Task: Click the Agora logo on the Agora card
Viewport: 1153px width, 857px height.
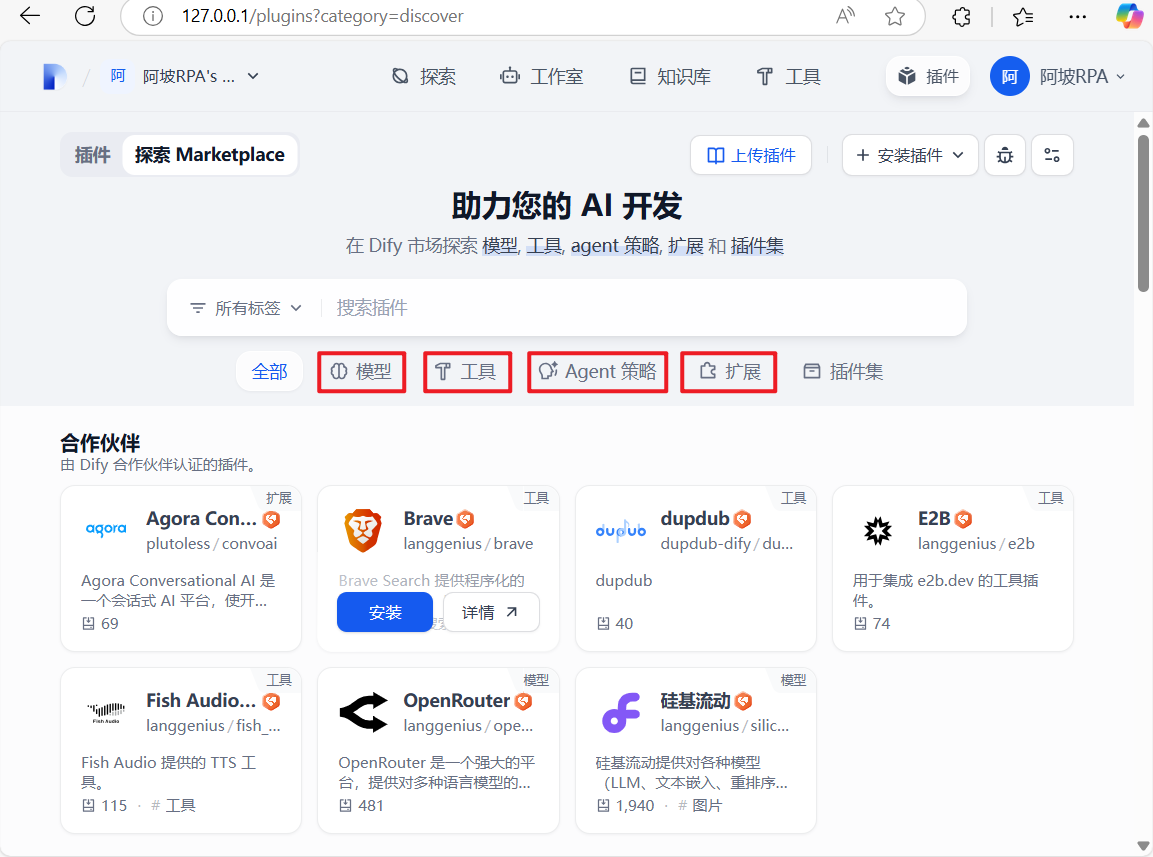Action: point(106,529)
